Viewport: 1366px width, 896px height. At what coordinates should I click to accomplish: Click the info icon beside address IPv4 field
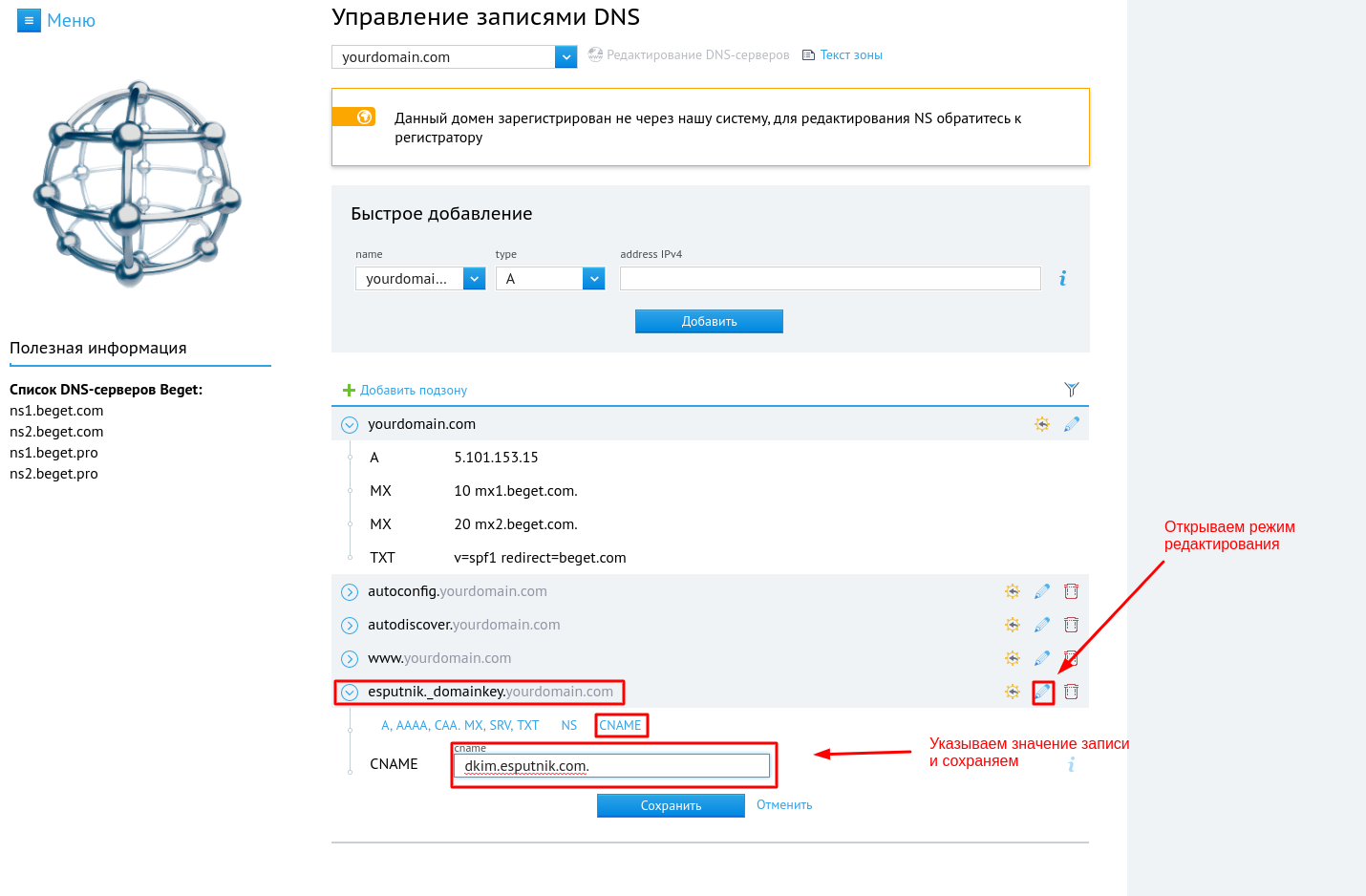click(1062, 279)
